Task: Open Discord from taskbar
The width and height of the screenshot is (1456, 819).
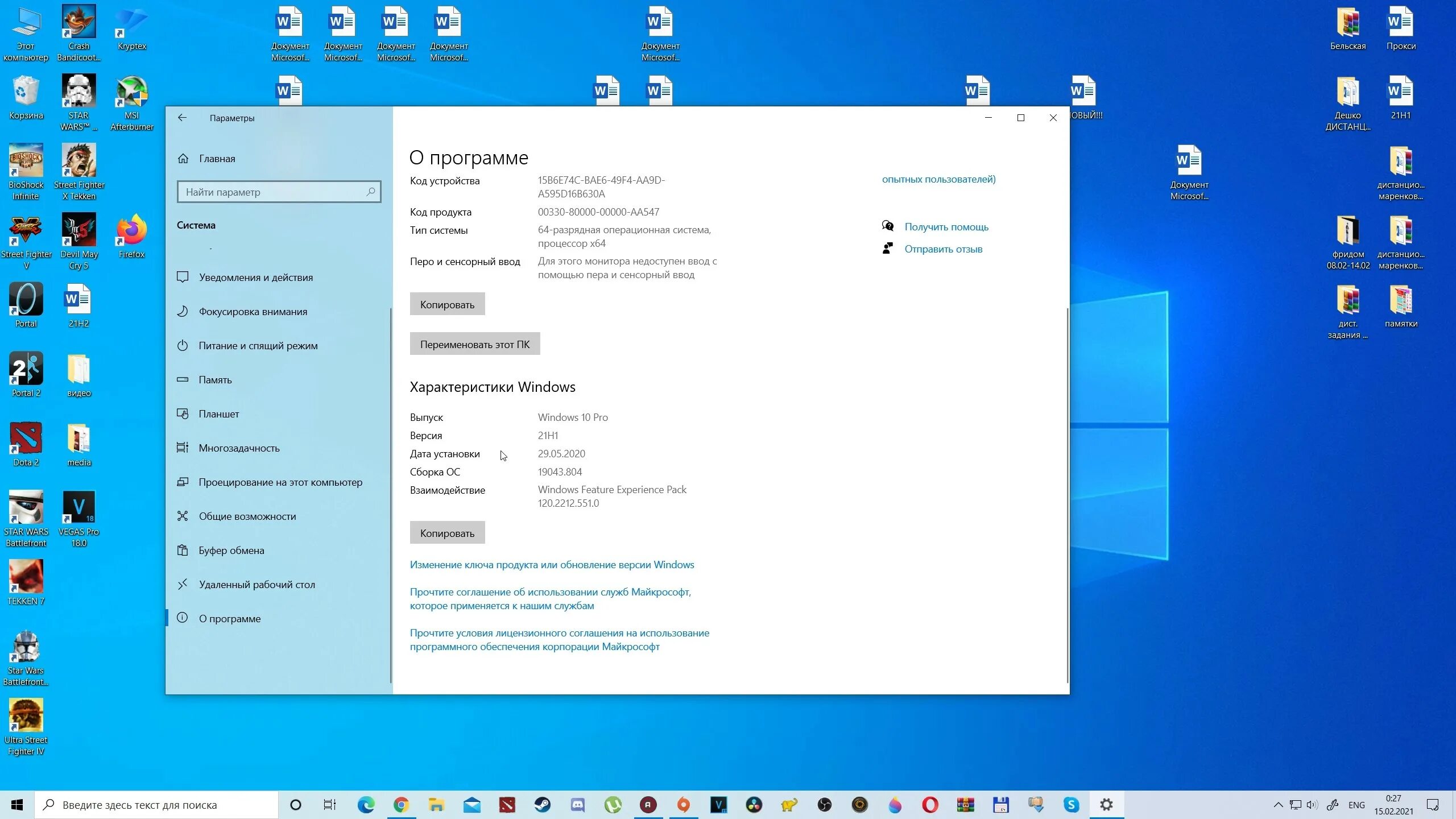Action: pyautogui.click(x=578, y=805)
